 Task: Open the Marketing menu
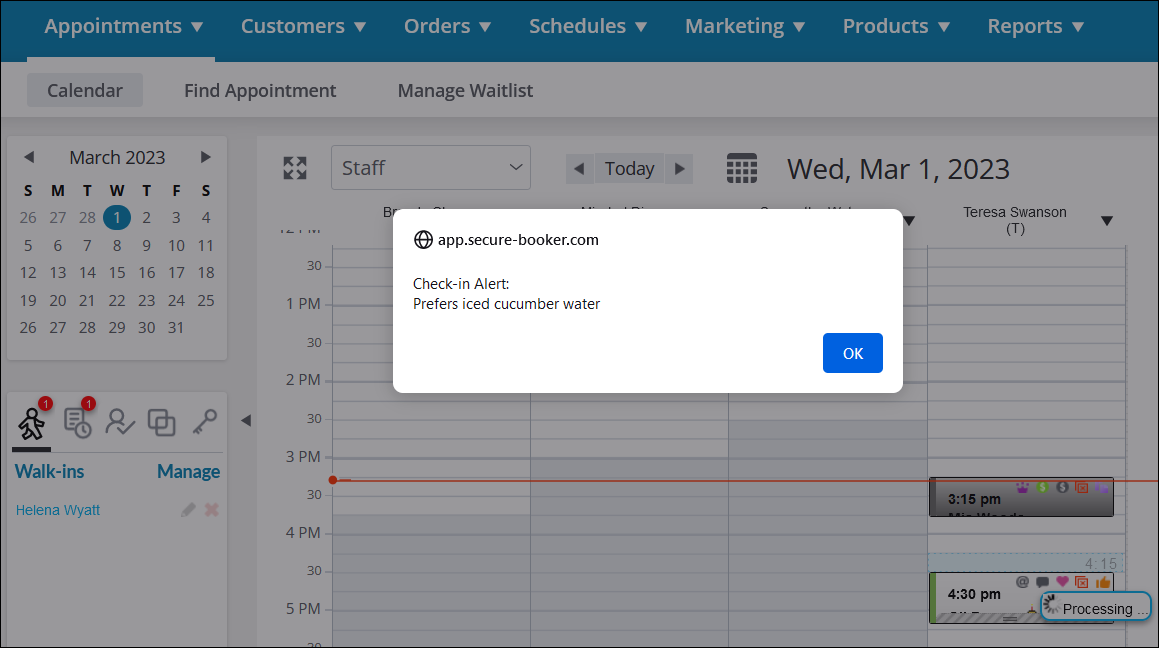coord(744,27)
